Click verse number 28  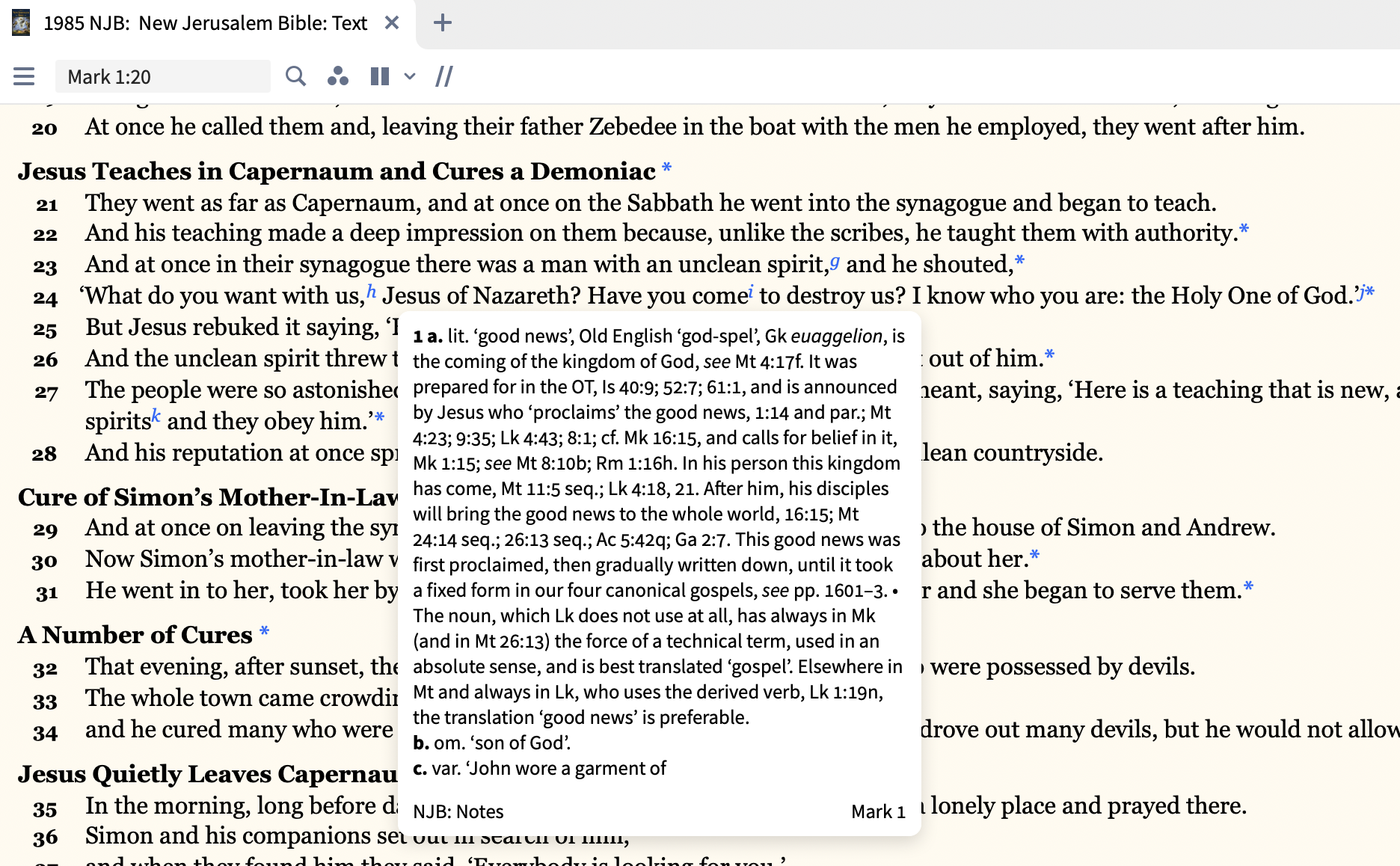[45, 454]
